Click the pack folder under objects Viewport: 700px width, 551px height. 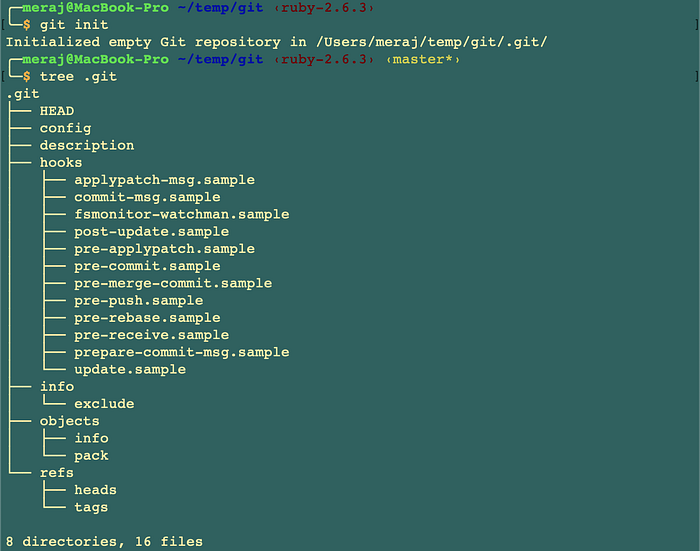click(91, 456)
